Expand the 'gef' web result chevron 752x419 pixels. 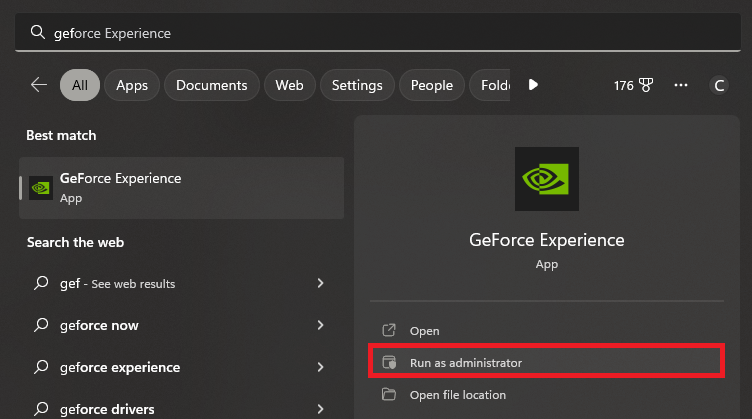[x=320, y=284]
